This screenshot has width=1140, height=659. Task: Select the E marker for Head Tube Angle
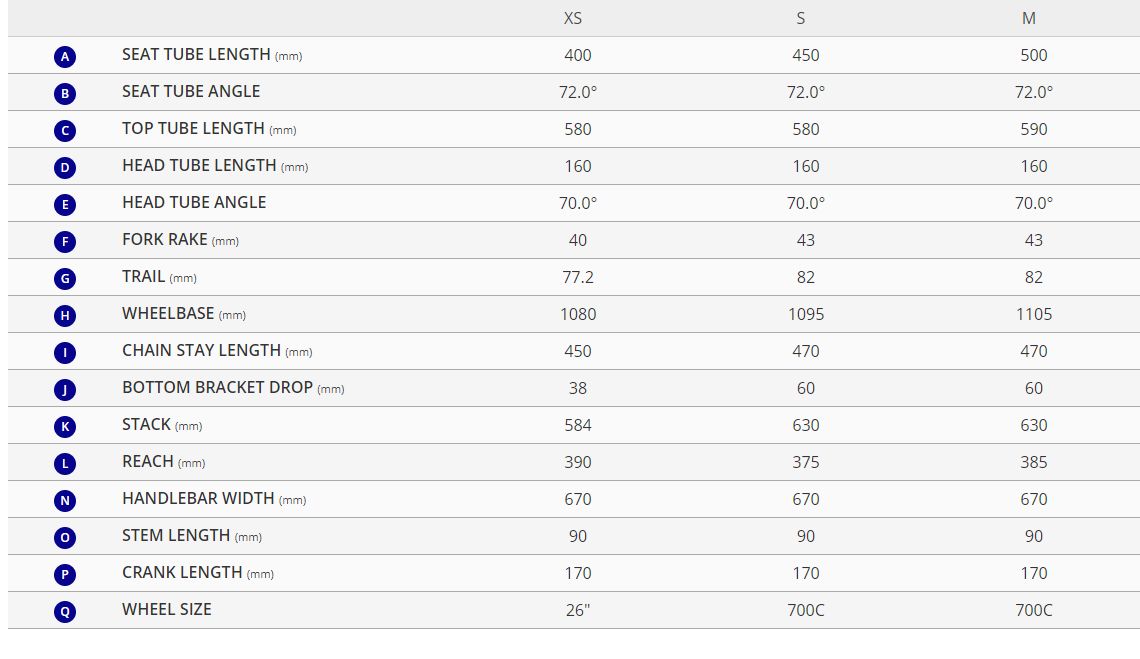tap(65, 204)
